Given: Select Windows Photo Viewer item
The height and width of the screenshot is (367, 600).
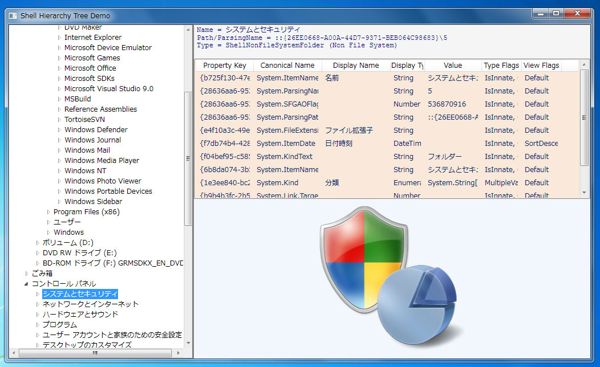Looking at the screenshot, I should [x=103, y=181].
